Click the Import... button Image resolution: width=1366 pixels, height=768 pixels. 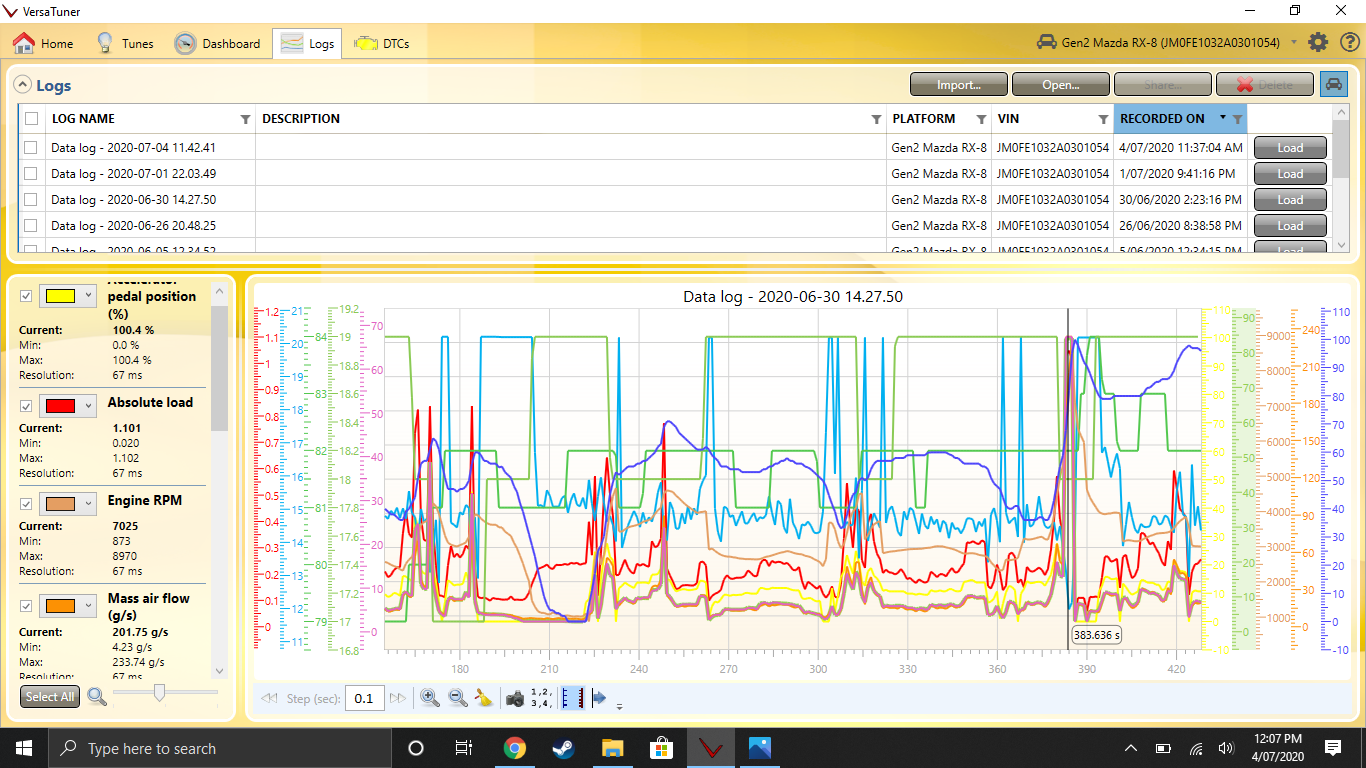959,85
